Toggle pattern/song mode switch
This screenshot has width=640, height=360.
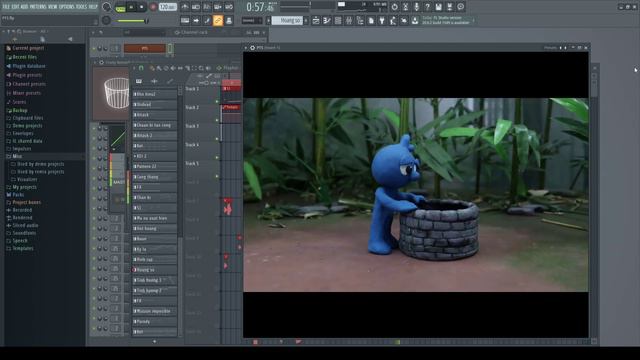(120, 7)
